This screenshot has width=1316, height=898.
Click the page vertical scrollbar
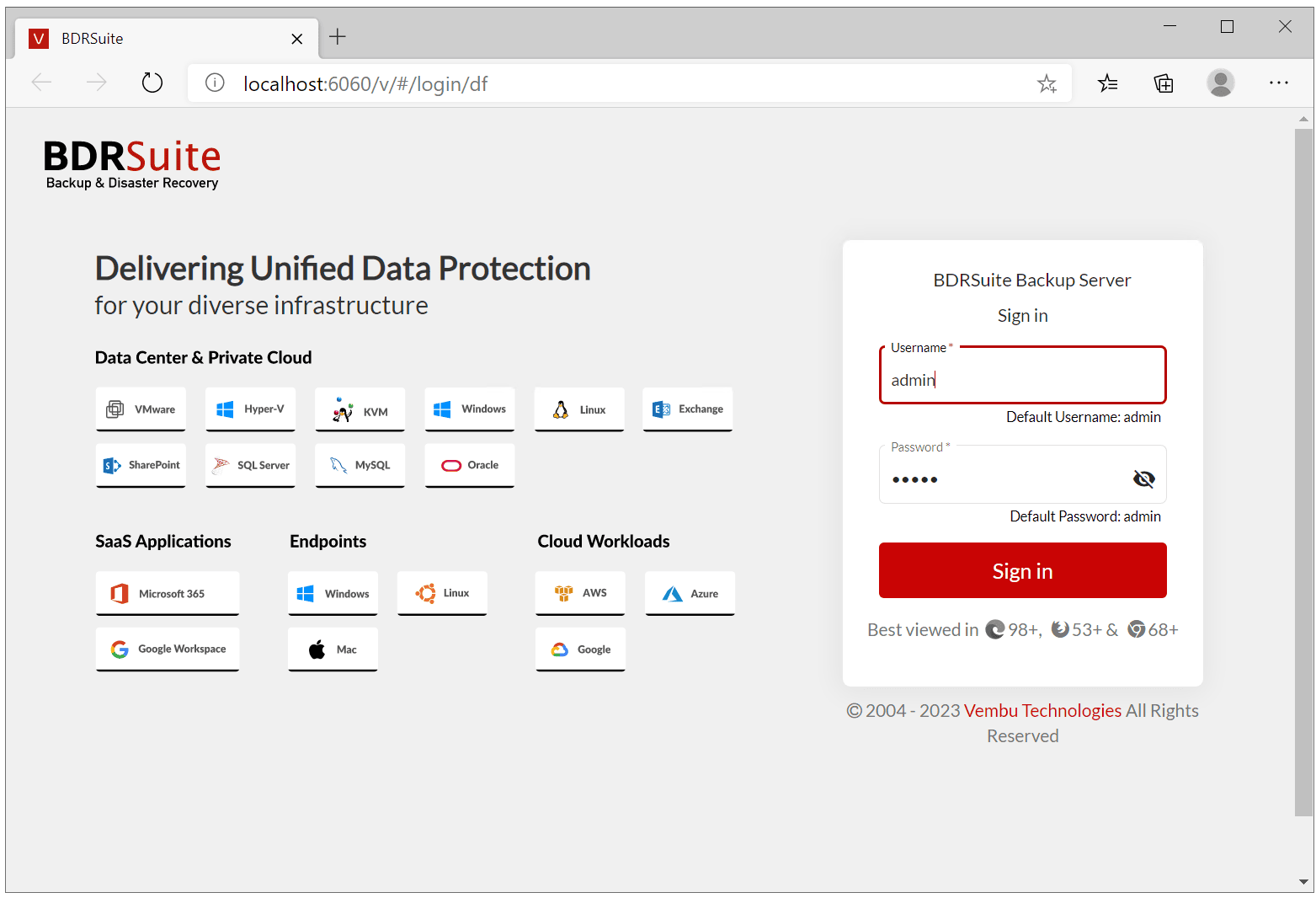[1303, 472]
